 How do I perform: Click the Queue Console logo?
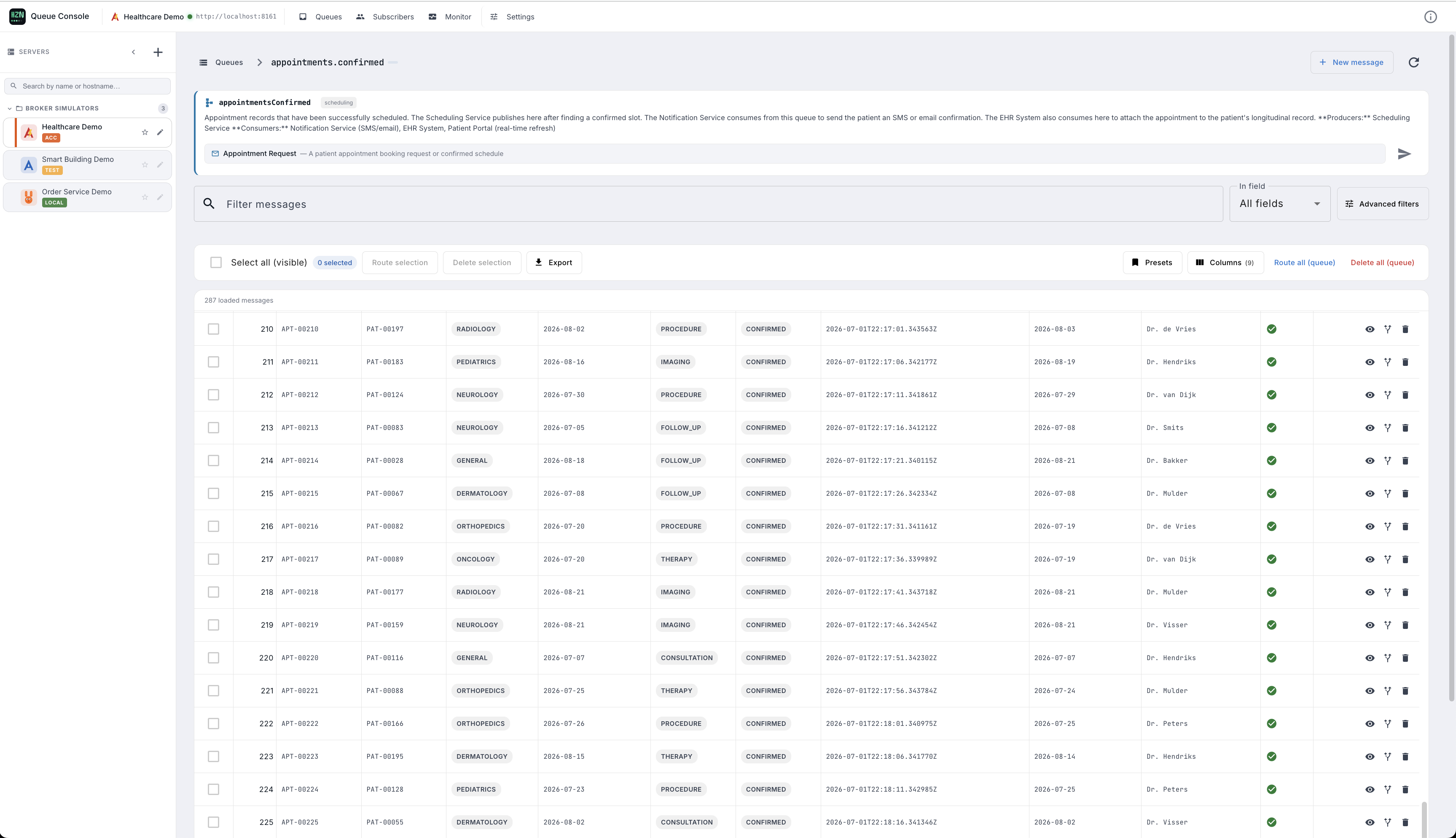(x=17, y=16)
